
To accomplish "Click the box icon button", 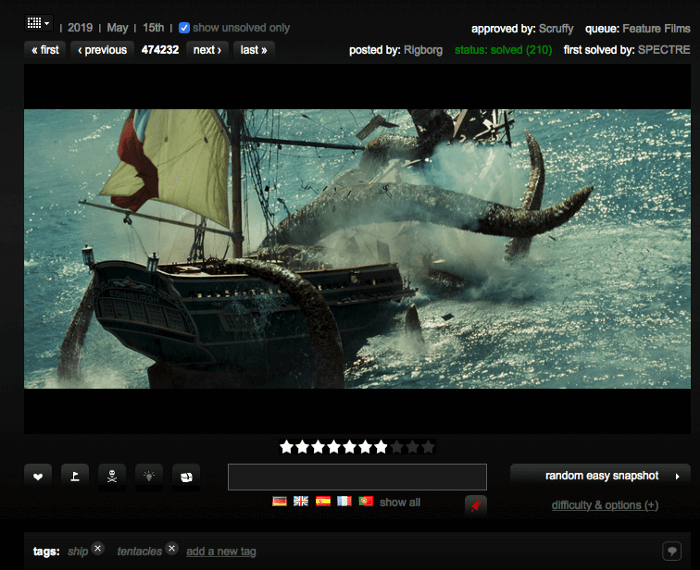I will pyautogui.click(x=186, y=477).
